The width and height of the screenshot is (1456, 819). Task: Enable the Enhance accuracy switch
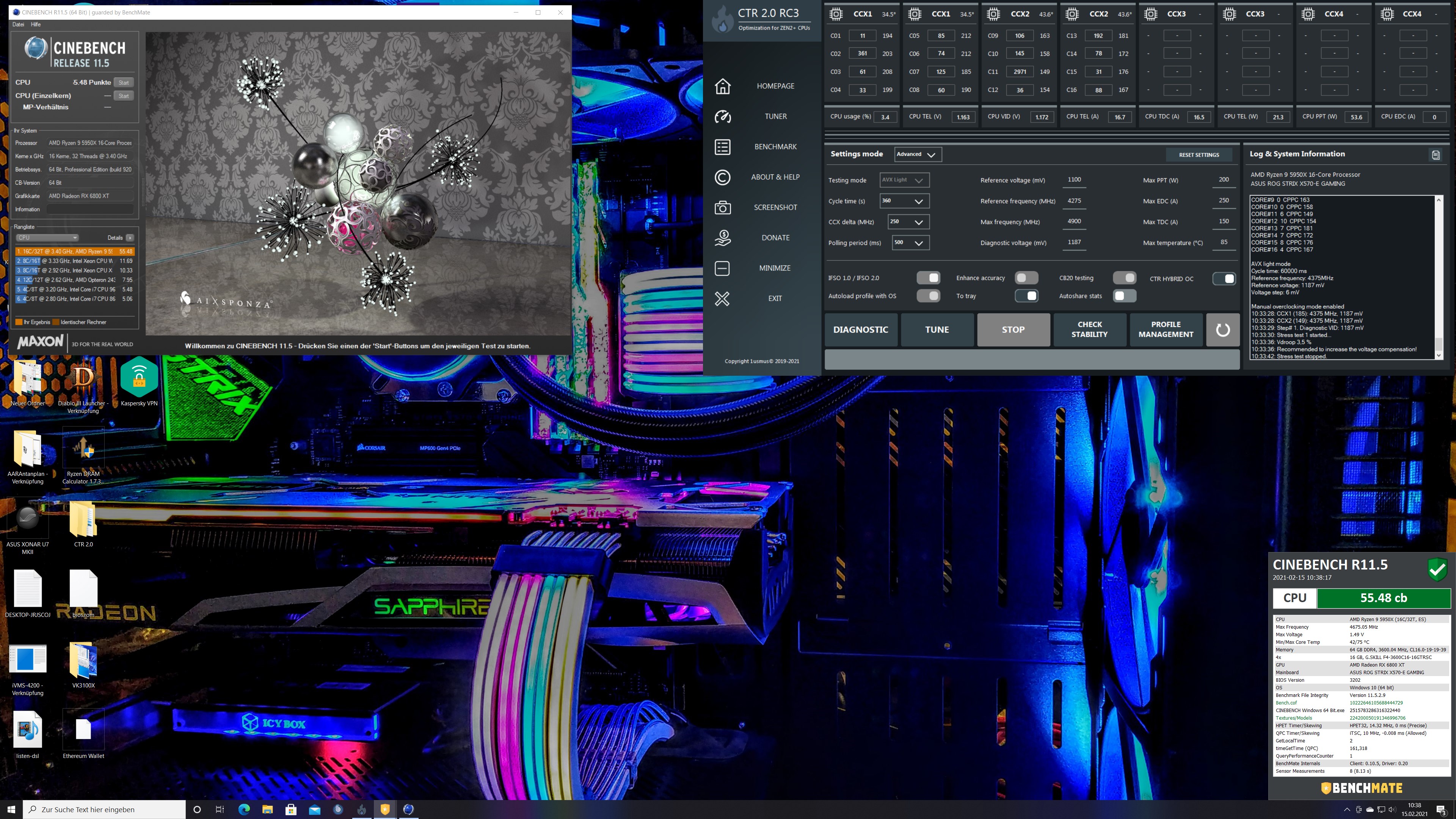click(x=1026, y=278)
